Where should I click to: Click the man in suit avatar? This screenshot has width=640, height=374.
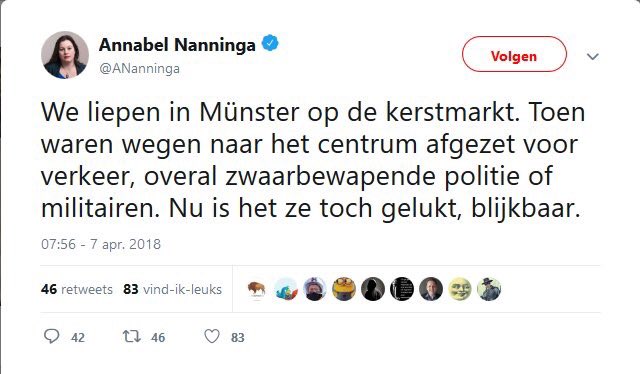click(x=431, y=289)
